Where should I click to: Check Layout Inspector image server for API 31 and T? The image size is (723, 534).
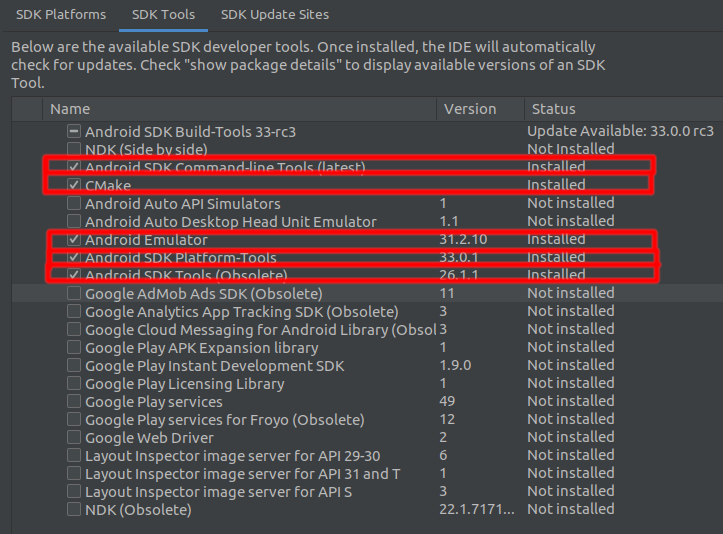tap(74, 473)
